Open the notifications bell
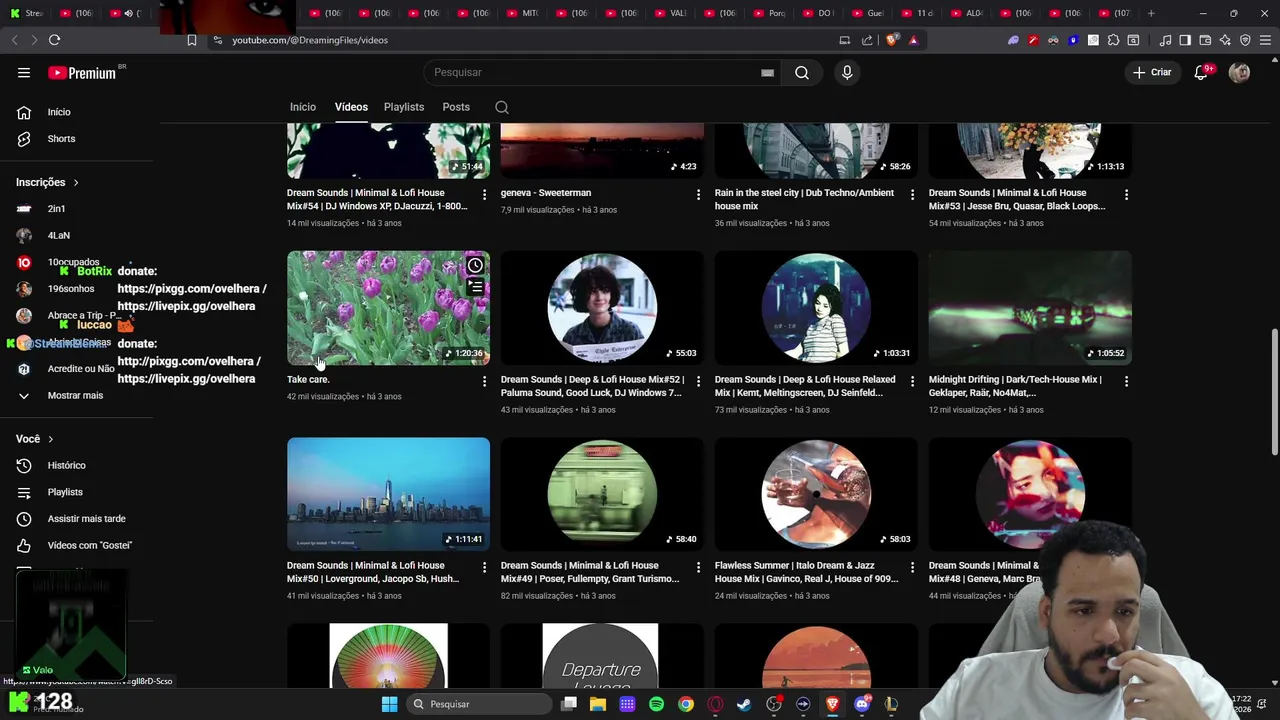The height and width of the screenshot is (720, 1280). pos(1202,73)
